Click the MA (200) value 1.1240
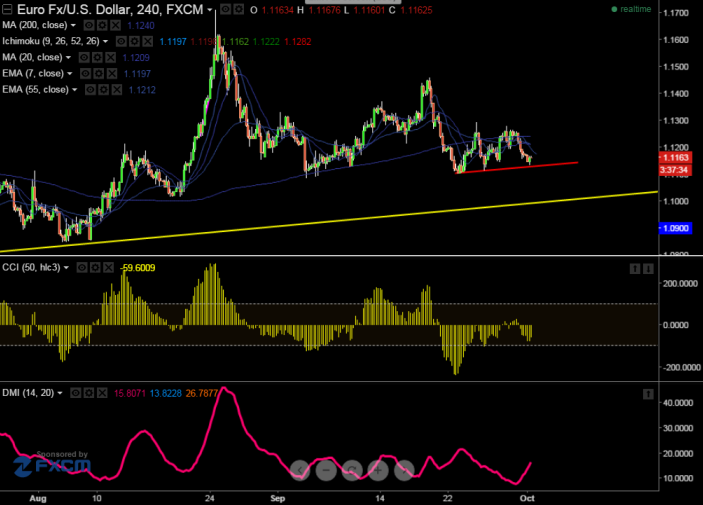 pos(141,26)
